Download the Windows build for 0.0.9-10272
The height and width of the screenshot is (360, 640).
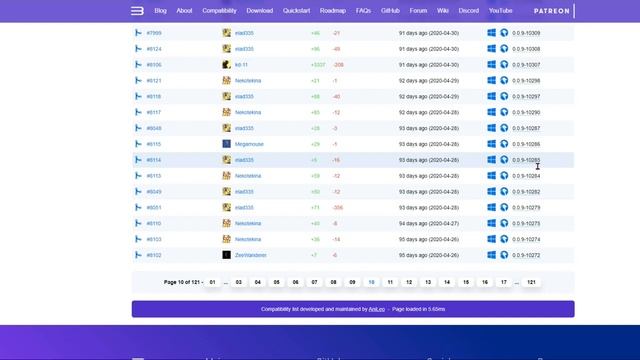[491, 255]
